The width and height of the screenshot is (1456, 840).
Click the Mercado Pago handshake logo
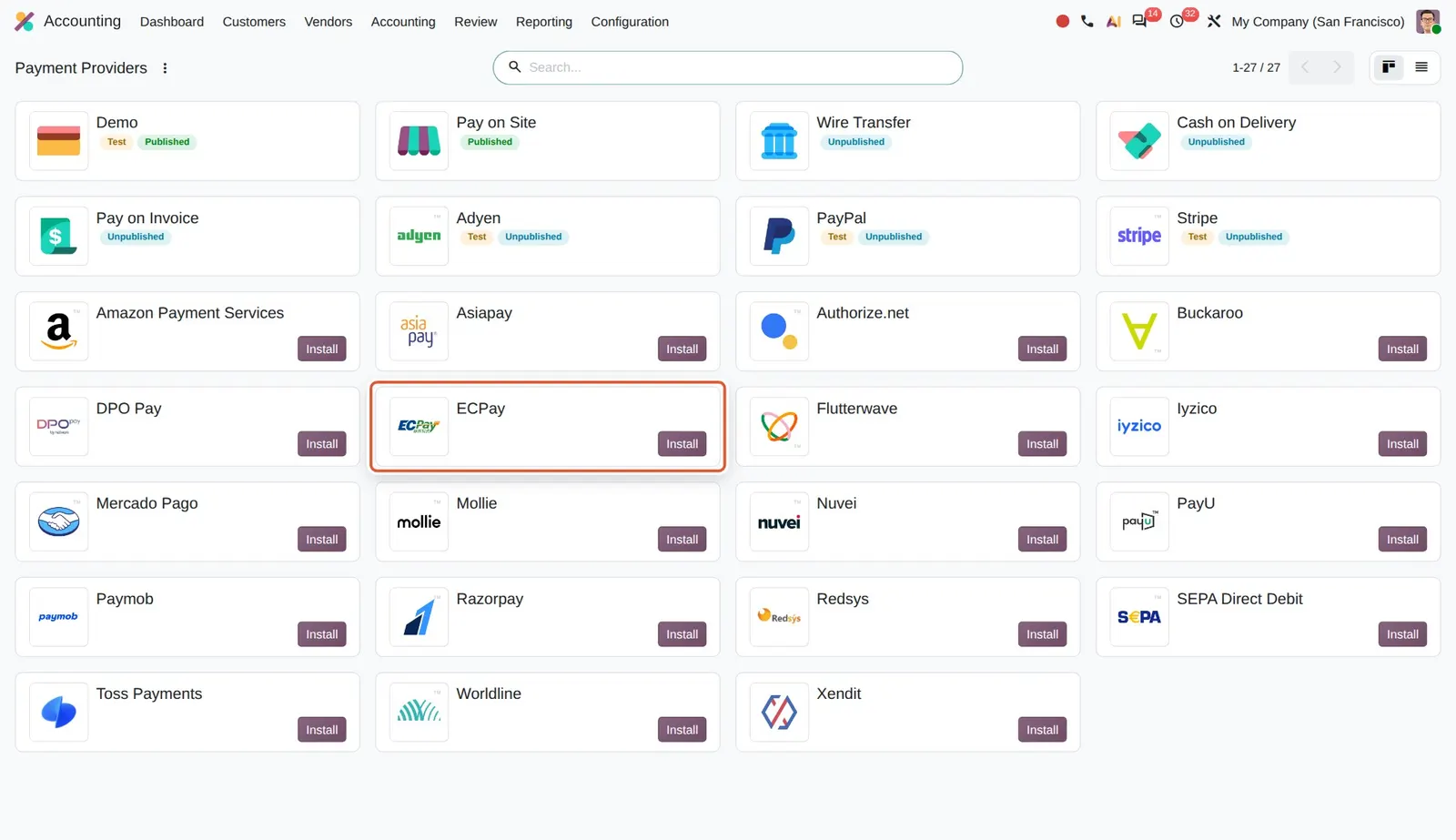[59, 521]
